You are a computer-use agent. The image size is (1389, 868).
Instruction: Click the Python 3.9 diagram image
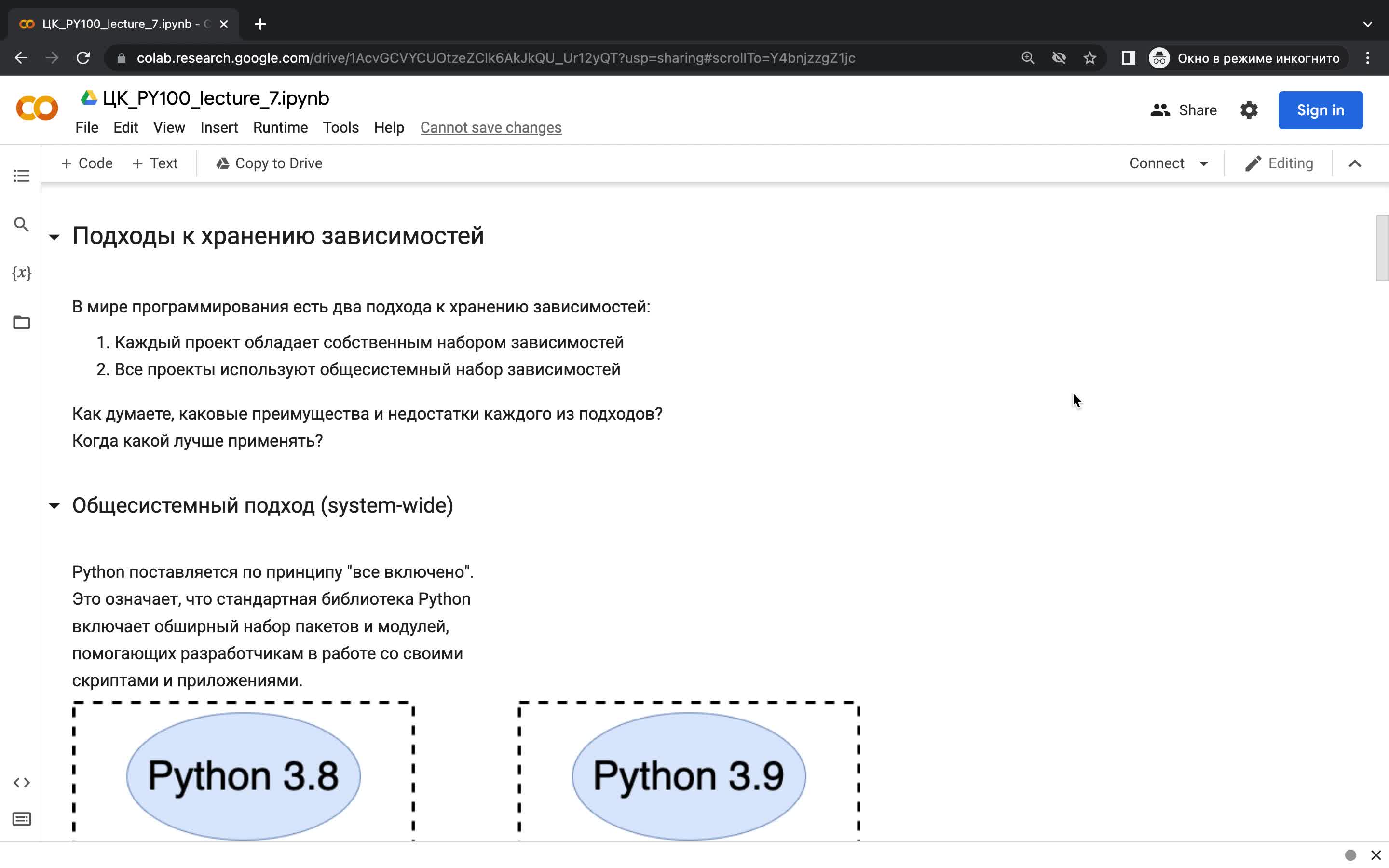[x=689, y=771]
